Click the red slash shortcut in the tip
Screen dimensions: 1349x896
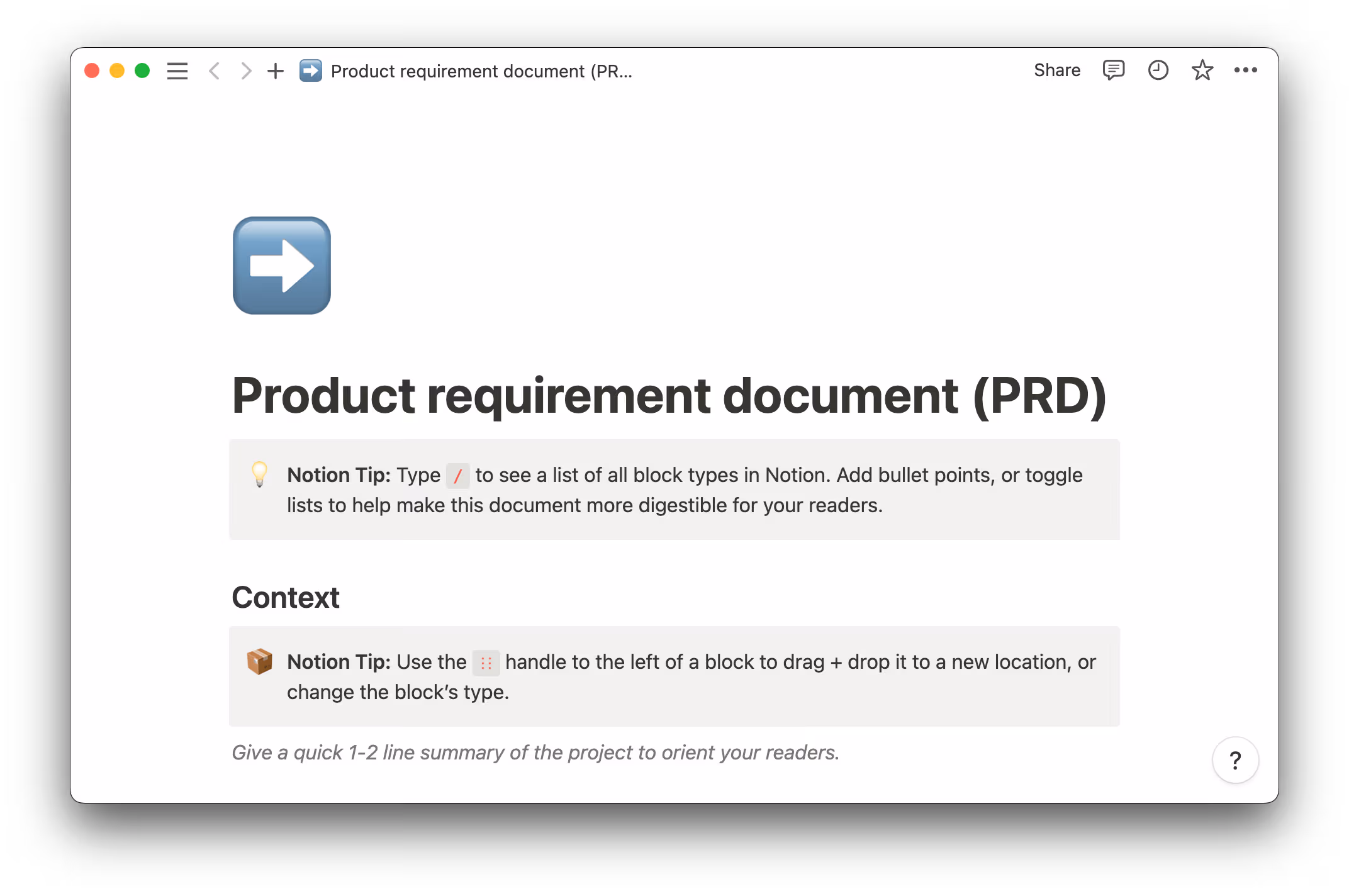tap(458, 476)
